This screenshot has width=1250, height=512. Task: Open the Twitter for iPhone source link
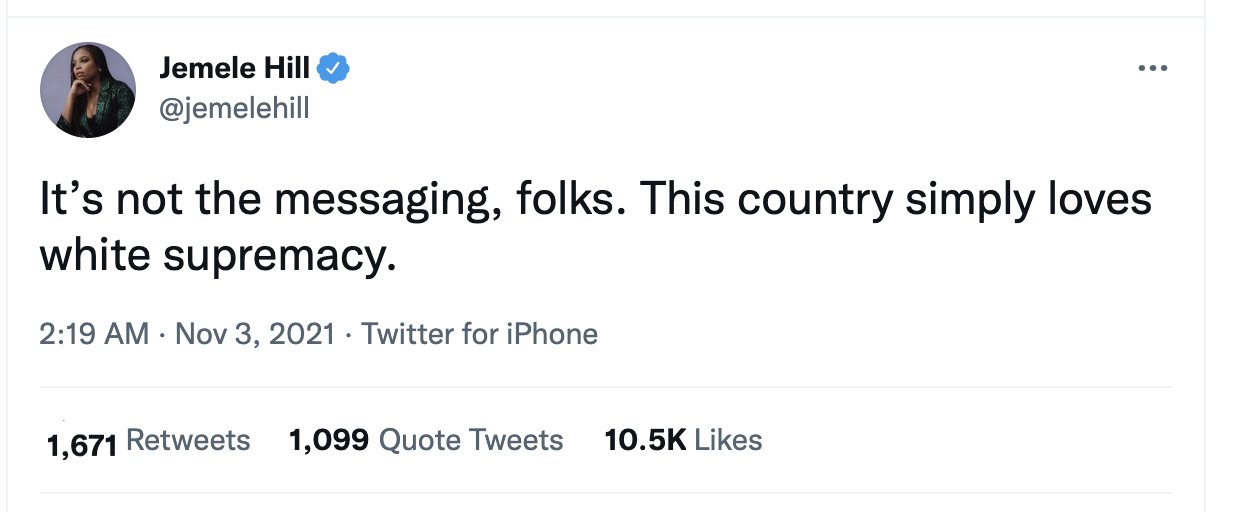pos(479,333)
